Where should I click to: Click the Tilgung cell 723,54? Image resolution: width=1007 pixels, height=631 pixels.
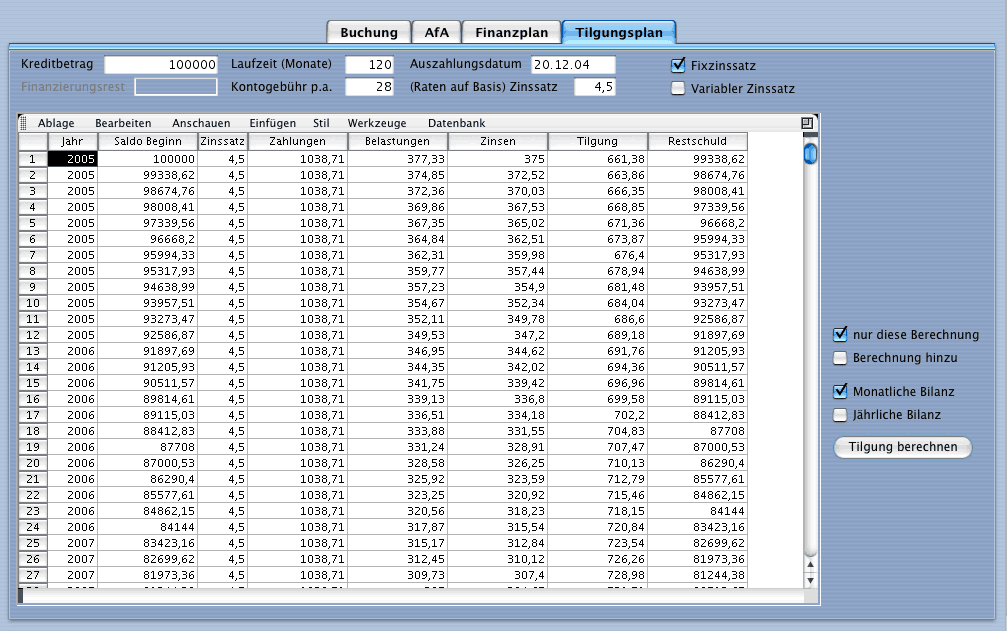click(598, 543)
